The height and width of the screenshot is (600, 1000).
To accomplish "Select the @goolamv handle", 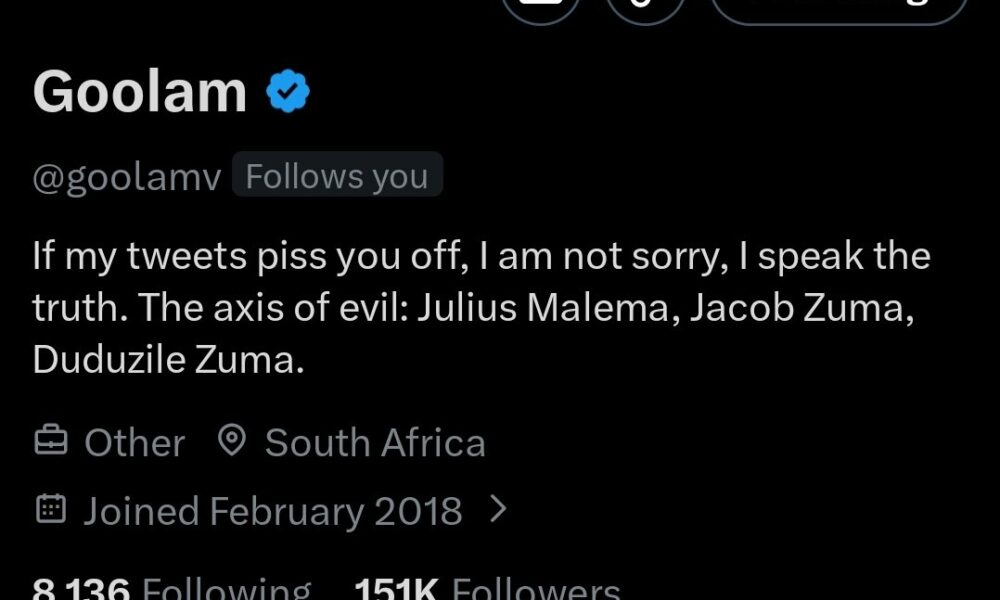I will click(127, 177).
